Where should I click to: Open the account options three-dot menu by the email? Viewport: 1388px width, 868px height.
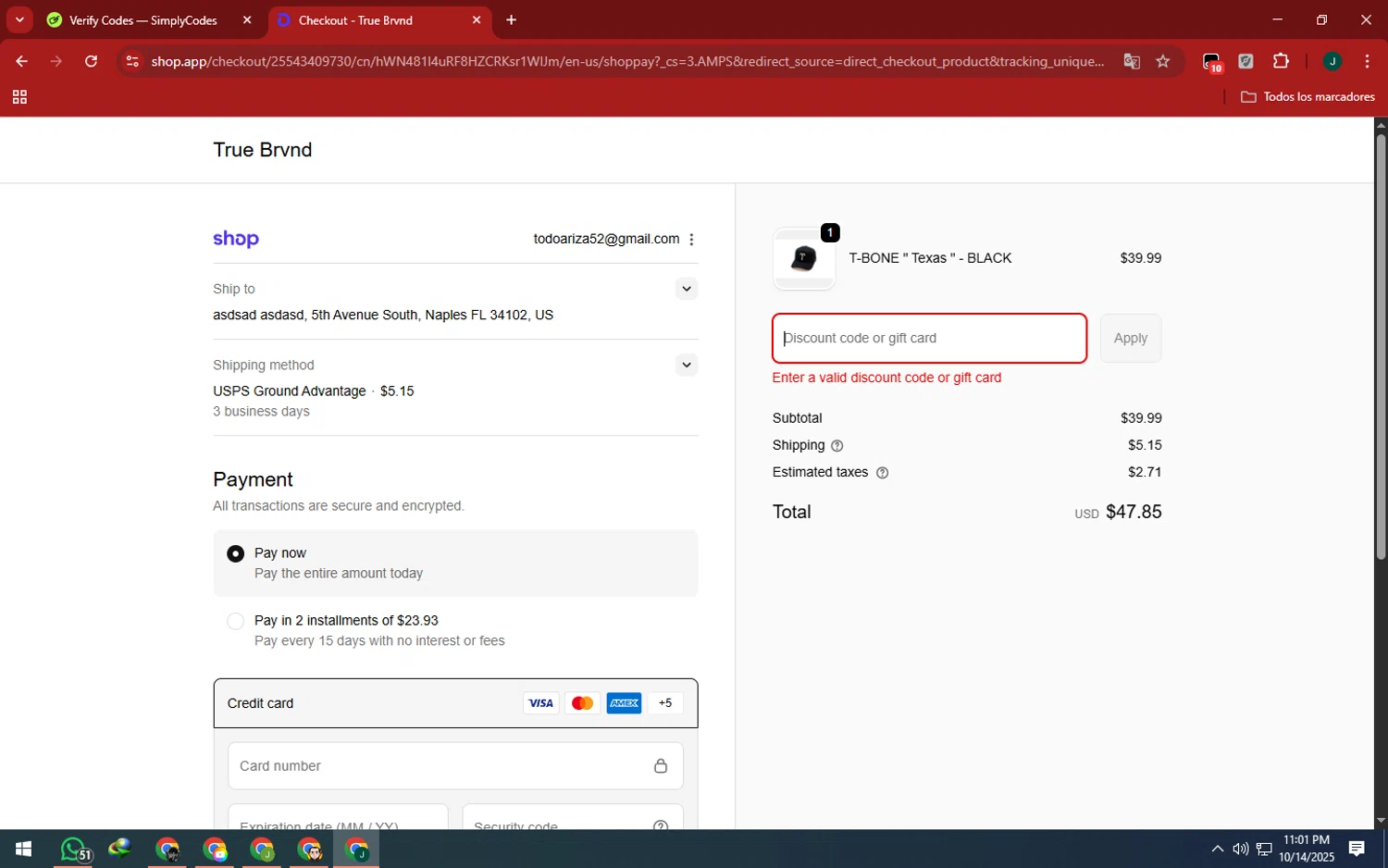point(691,239)
